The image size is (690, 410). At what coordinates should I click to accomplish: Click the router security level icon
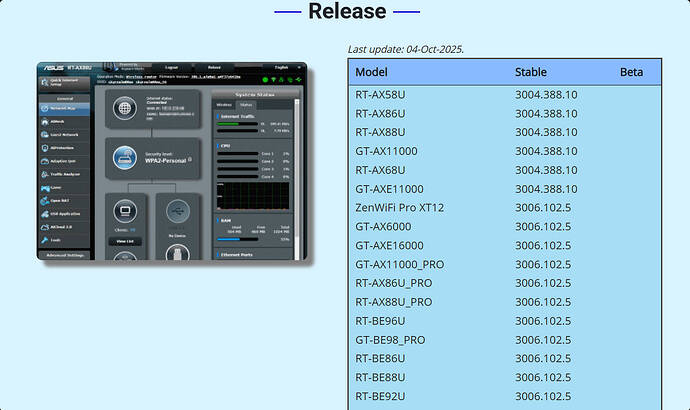tap(124, 157)
